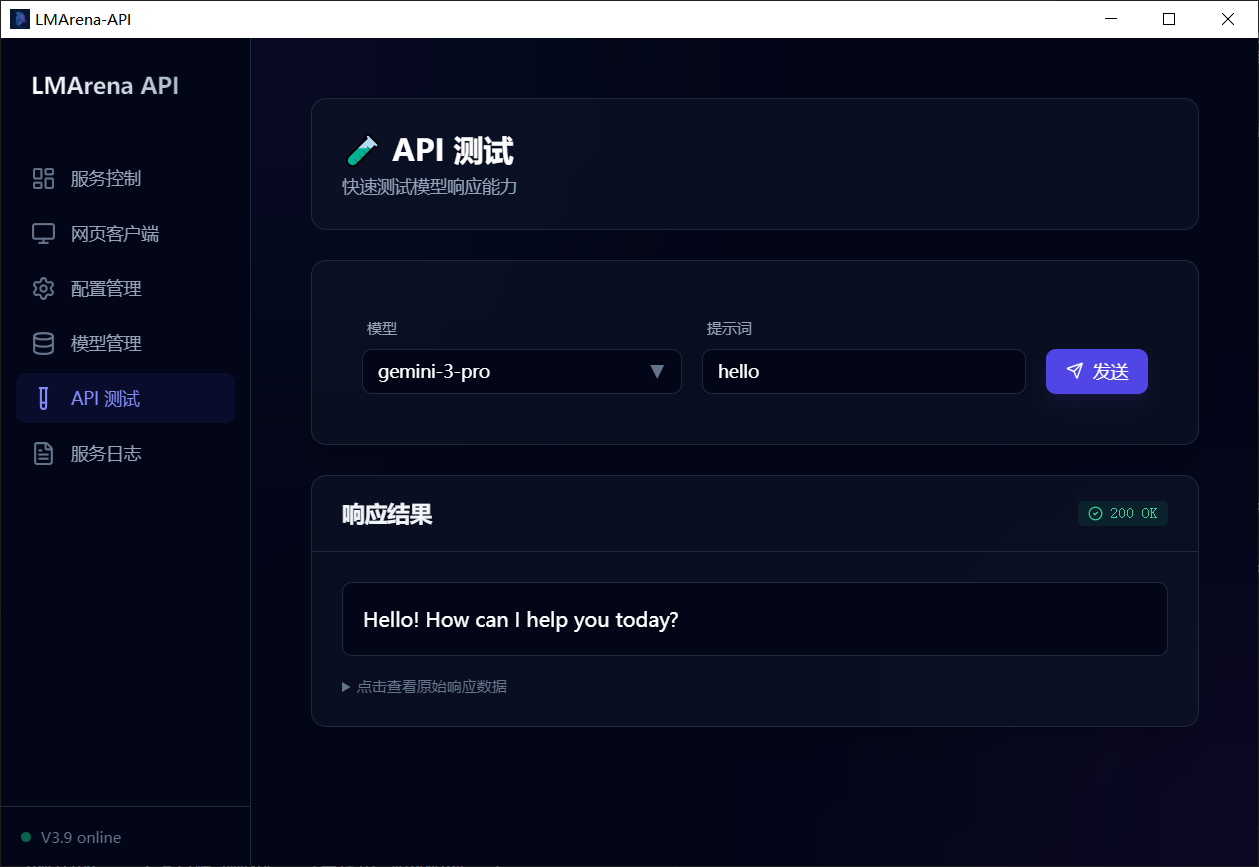
Task: Expand 点击查看原始响应数据 raw response details
Action: [430, 687]
